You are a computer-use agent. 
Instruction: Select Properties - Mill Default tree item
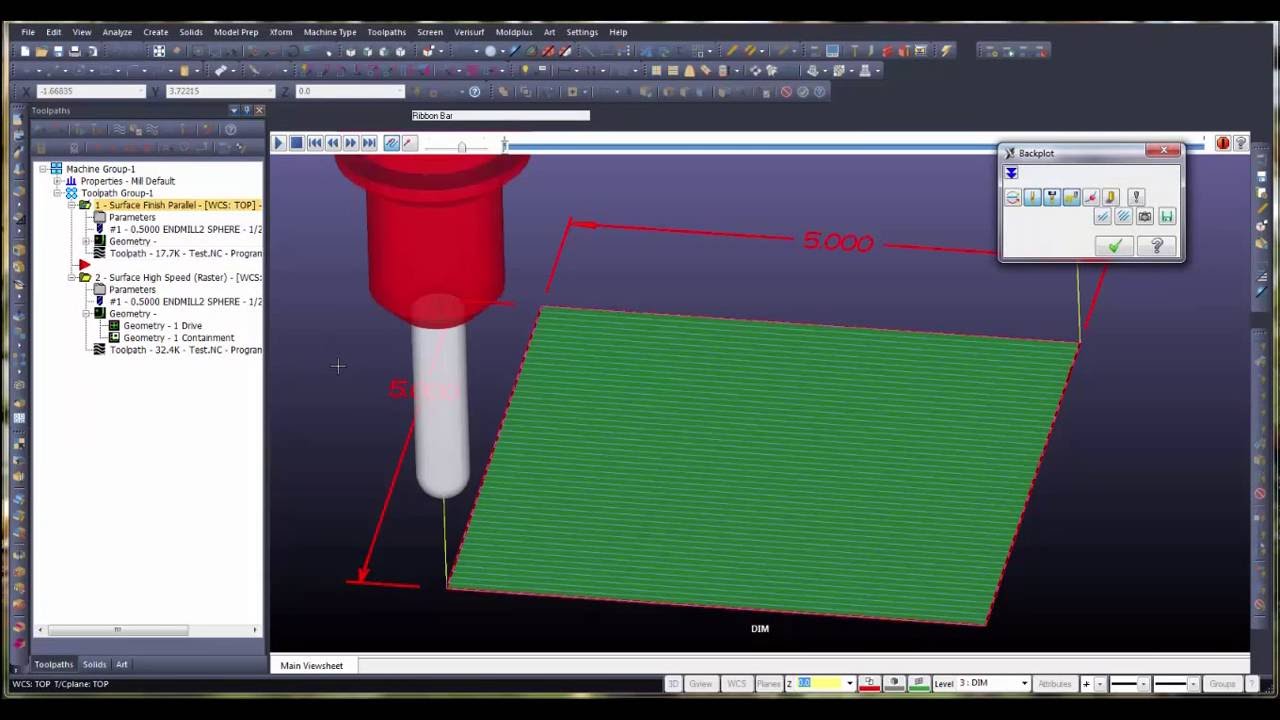127,181
